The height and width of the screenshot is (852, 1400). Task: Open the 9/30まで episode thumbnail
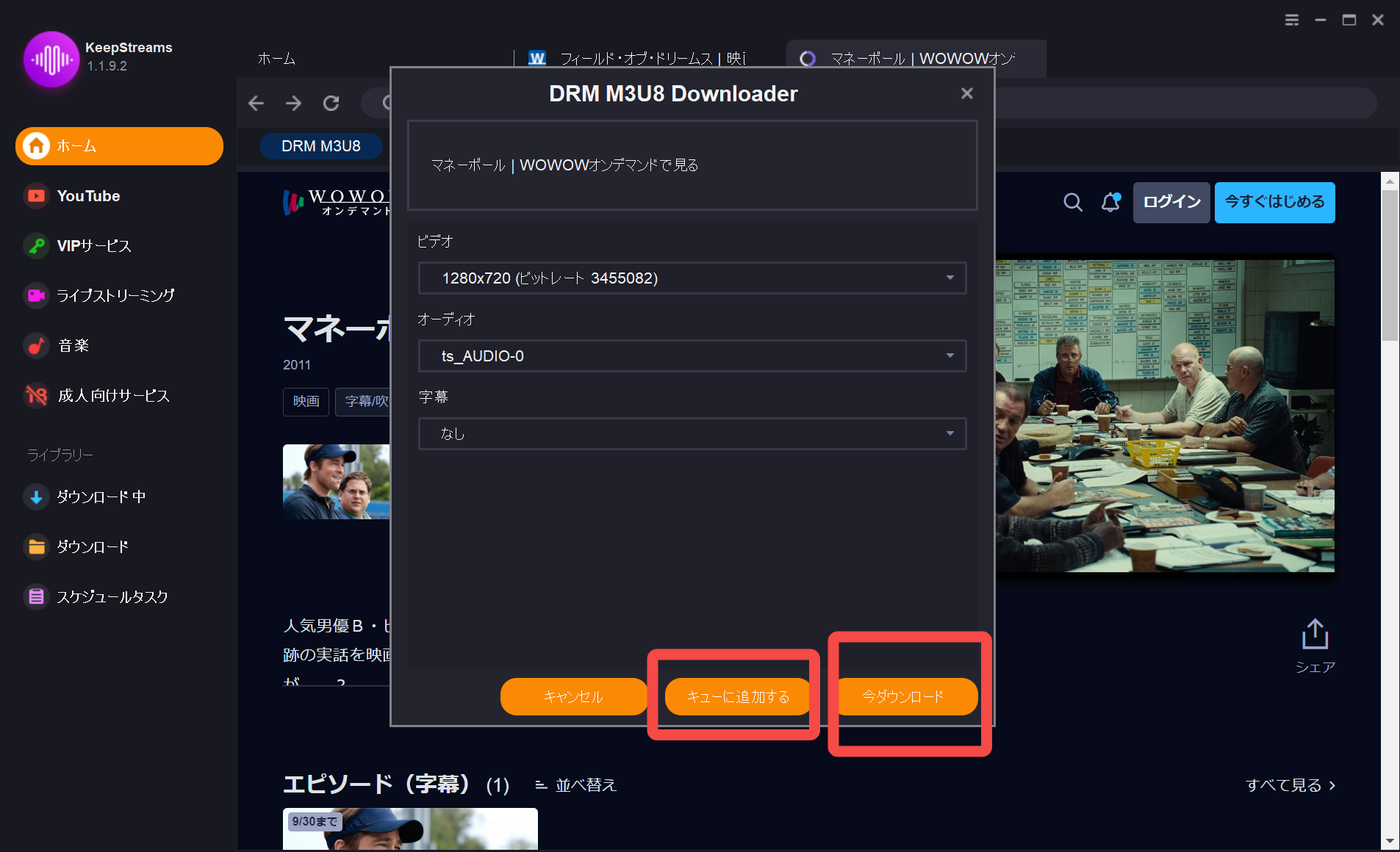point(410,828)
